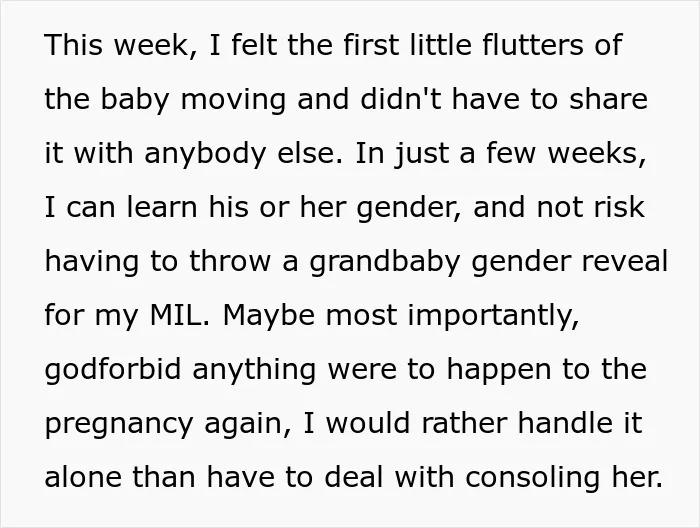Click the word "happen"

click(x=499, y=371)
